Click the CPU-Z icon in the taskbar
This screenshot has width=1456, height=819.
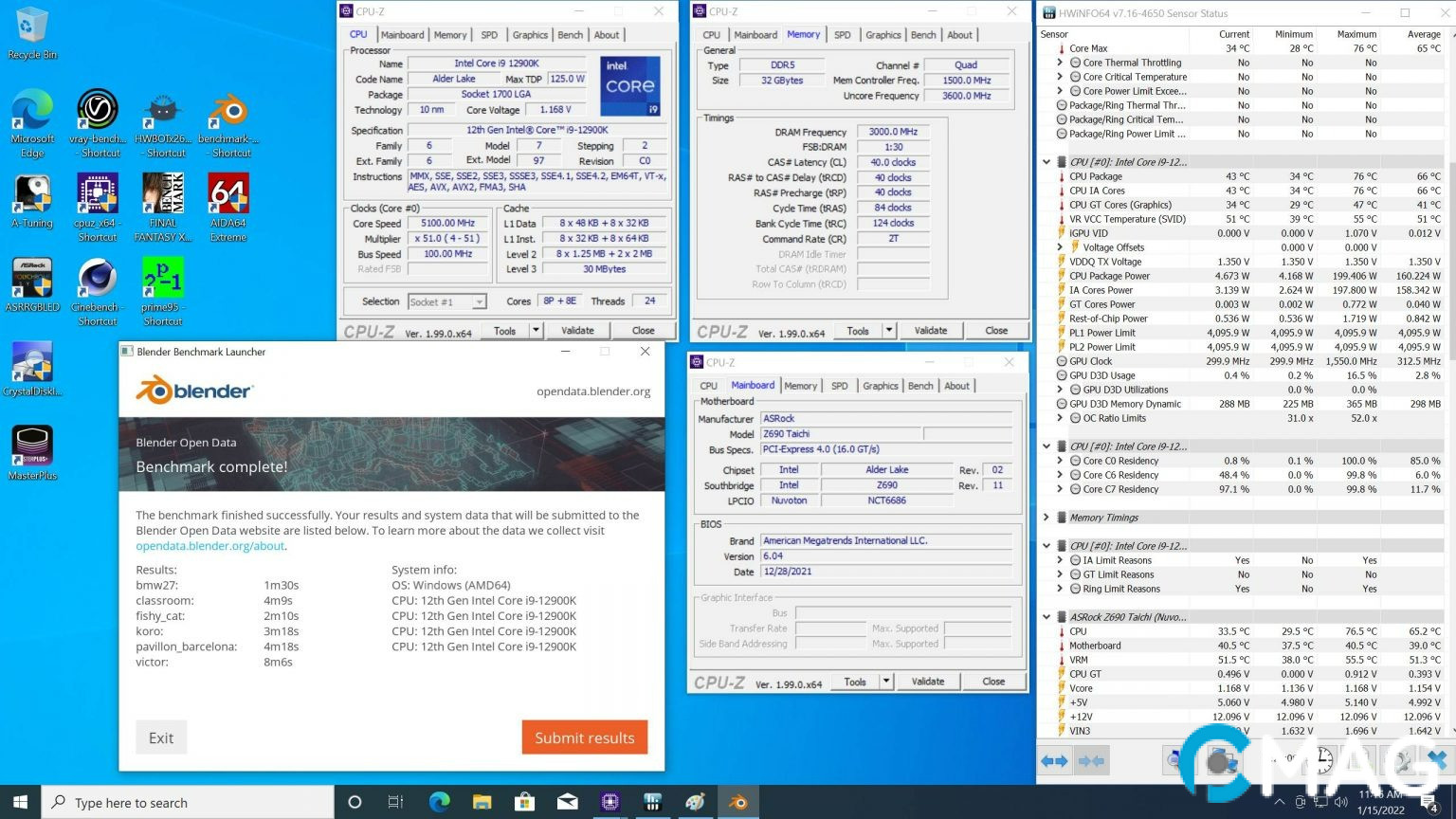pos(610,802)
